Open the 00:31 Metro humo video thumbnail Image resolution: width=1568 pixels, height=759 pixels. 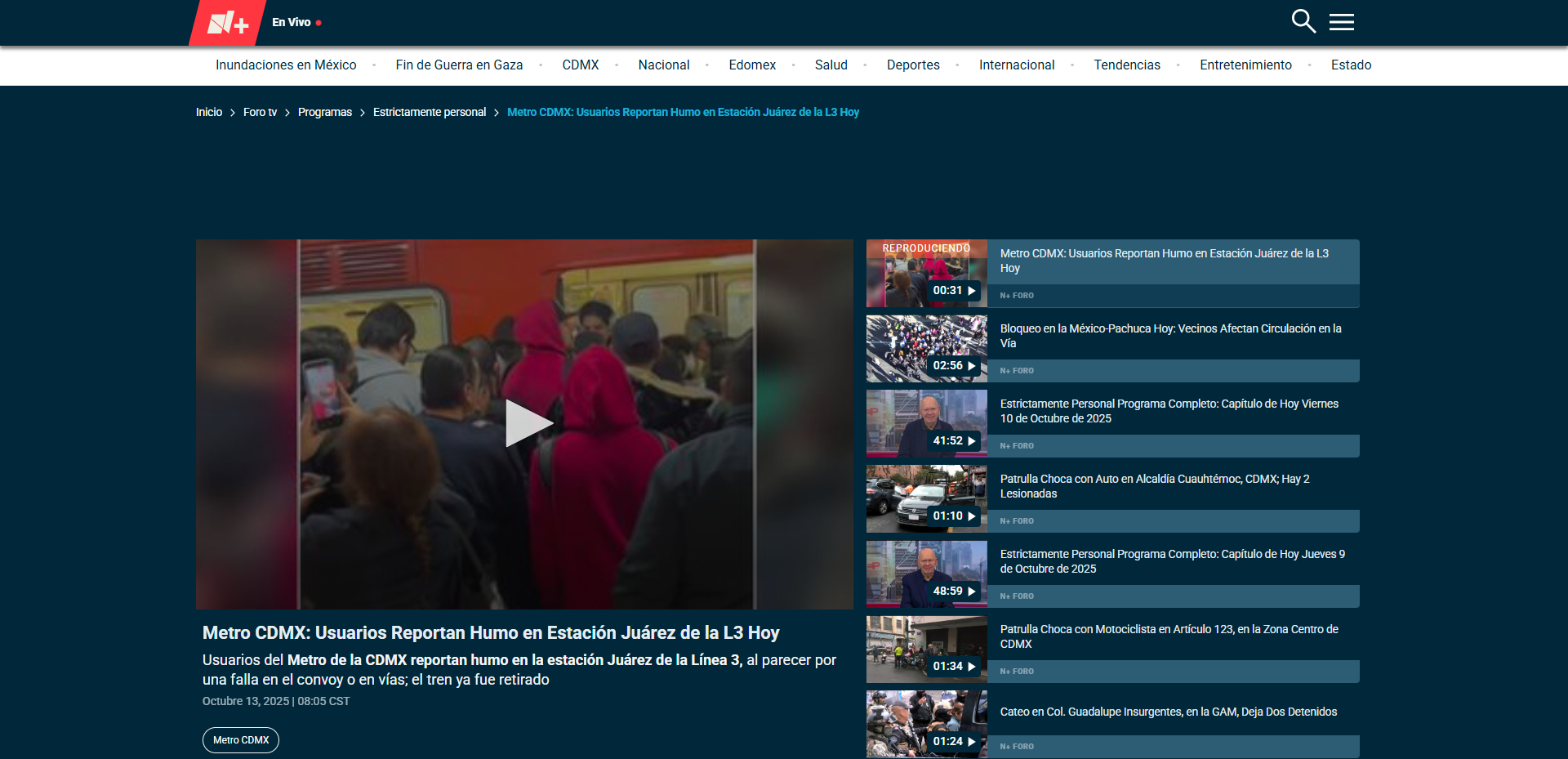pos(927,273)
